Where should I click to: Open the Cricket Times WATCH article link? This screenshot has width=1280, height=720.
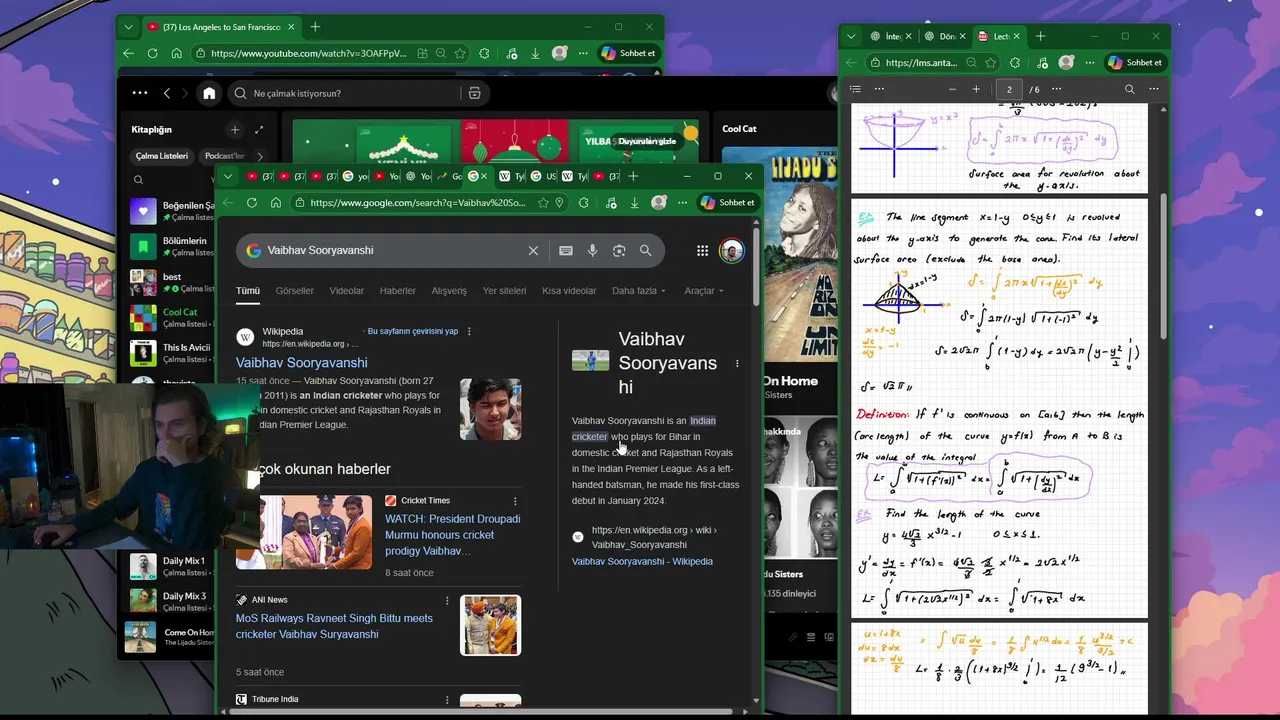[452, 535]
